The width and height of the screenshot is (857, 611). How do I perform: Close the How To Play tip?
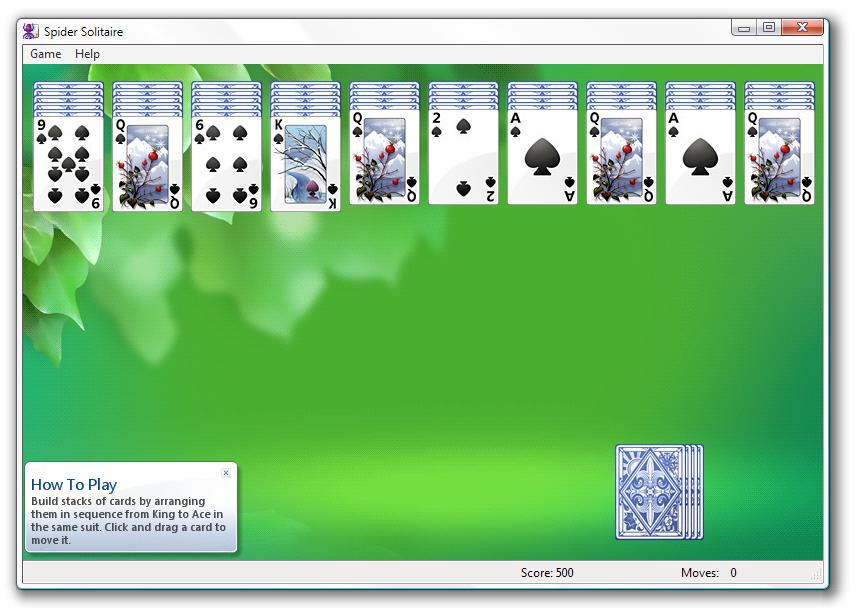[226, 473]
